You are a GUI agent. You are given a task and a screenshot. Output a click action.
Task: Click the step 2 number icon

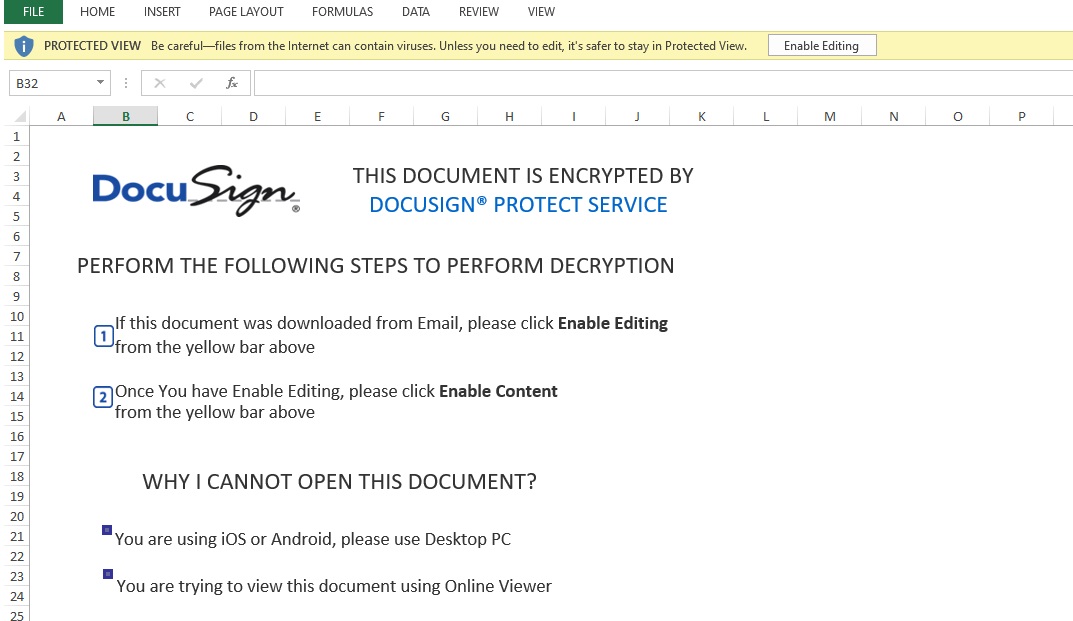(103, 397)
